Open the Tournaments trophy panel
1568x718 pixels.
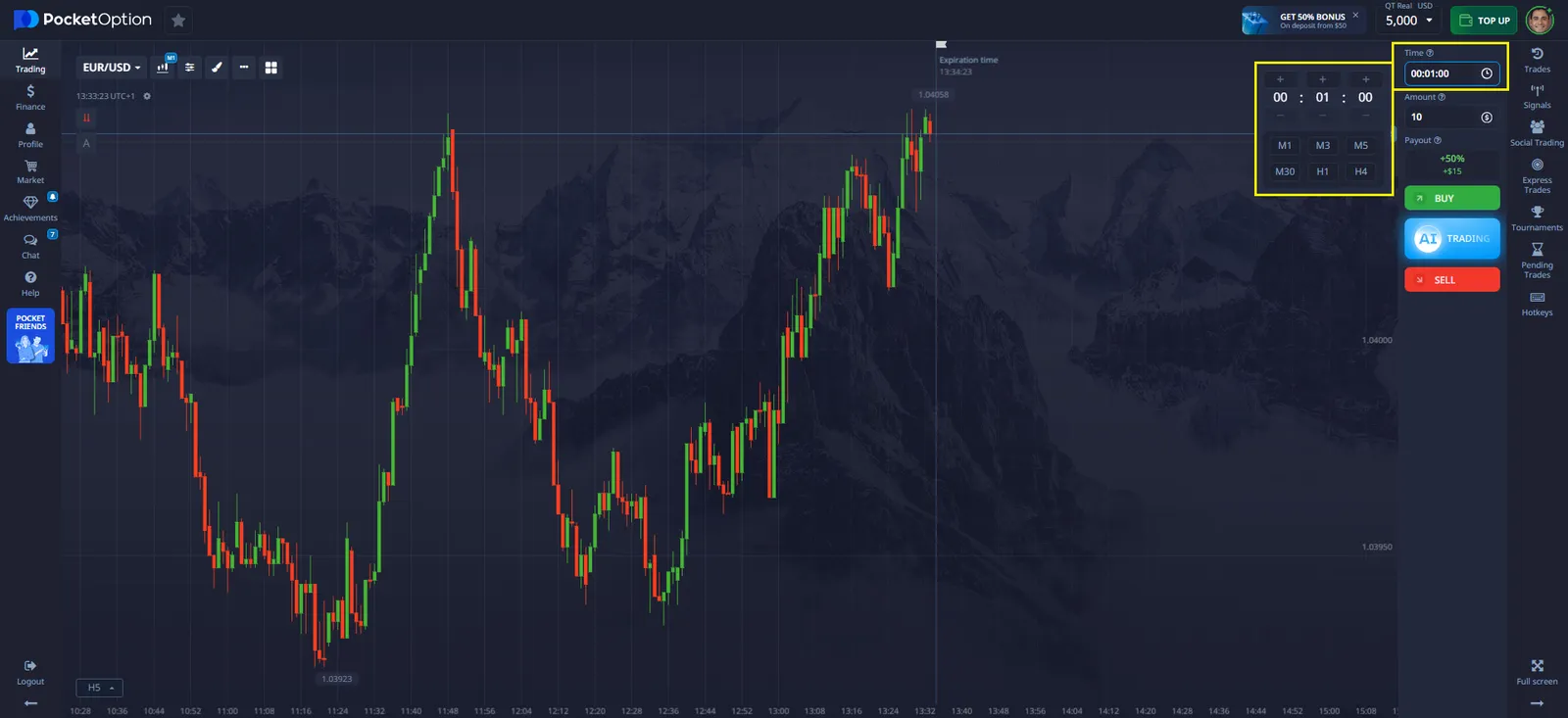[1537, 217]
